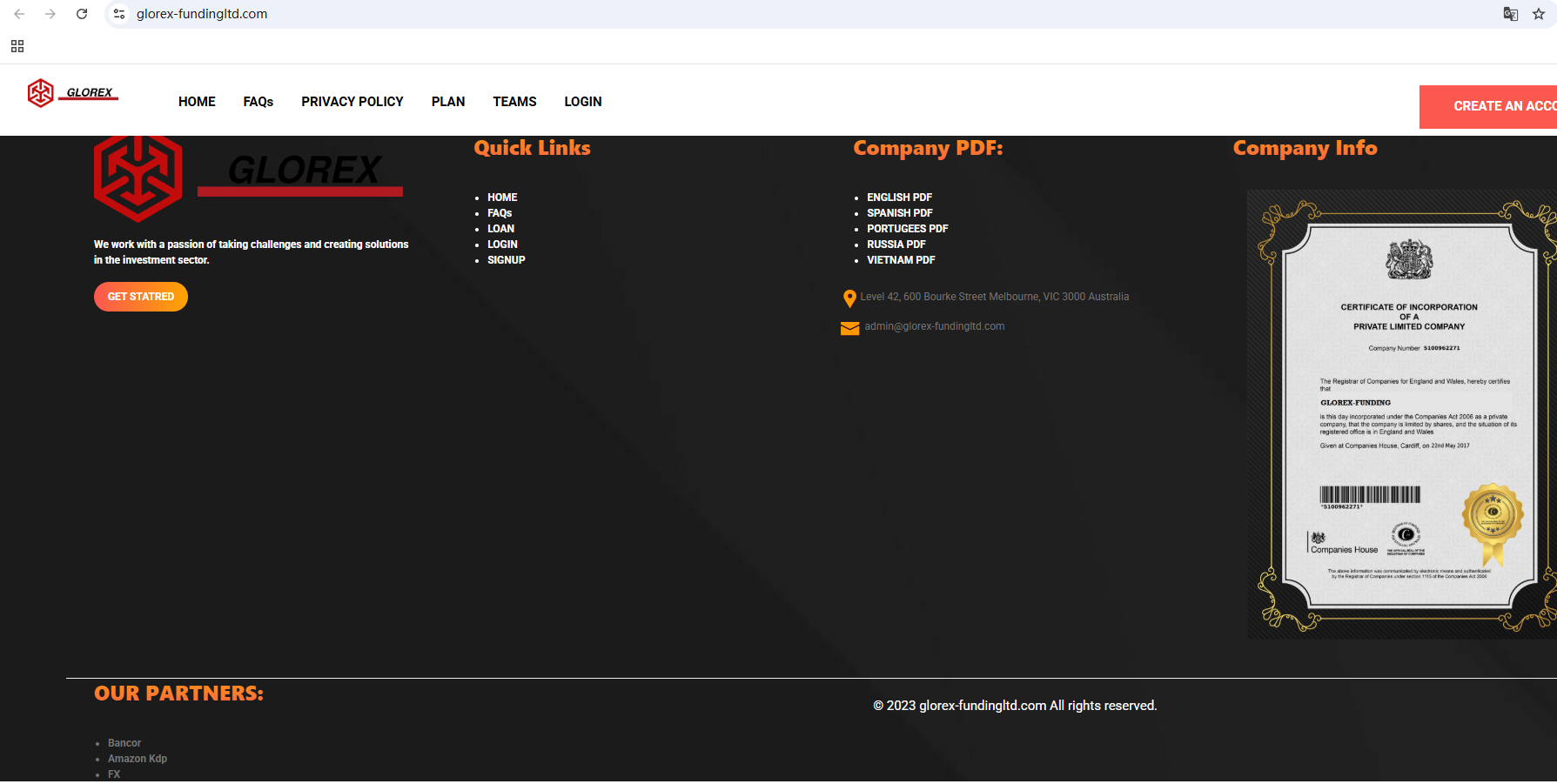This screenshot has height=784, width=1557.
Task: Click the FX partner entry
Action: click(114, 774)
